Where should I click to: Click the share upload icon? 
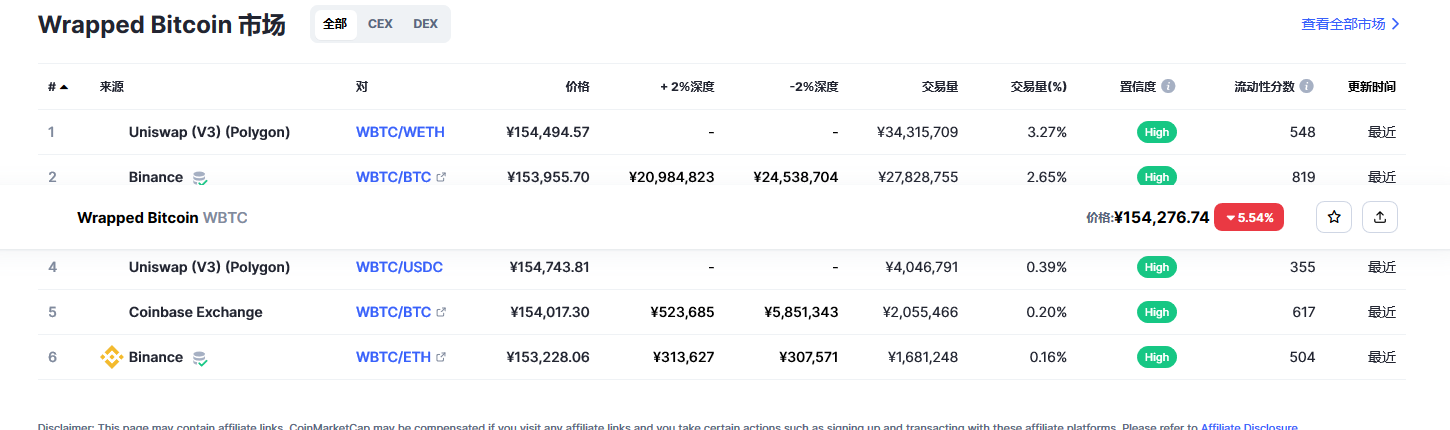pos(1380,217)
